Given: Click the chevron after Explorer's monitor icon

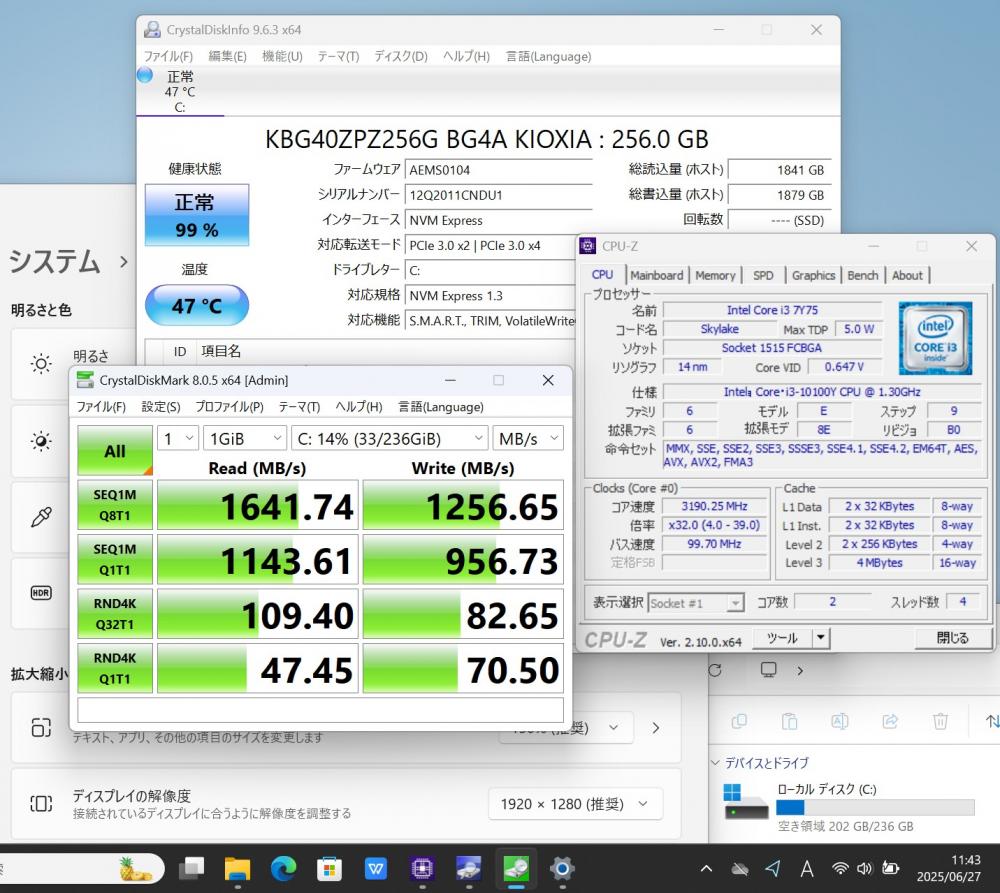Looking at the screenshot, I should 800,670.
